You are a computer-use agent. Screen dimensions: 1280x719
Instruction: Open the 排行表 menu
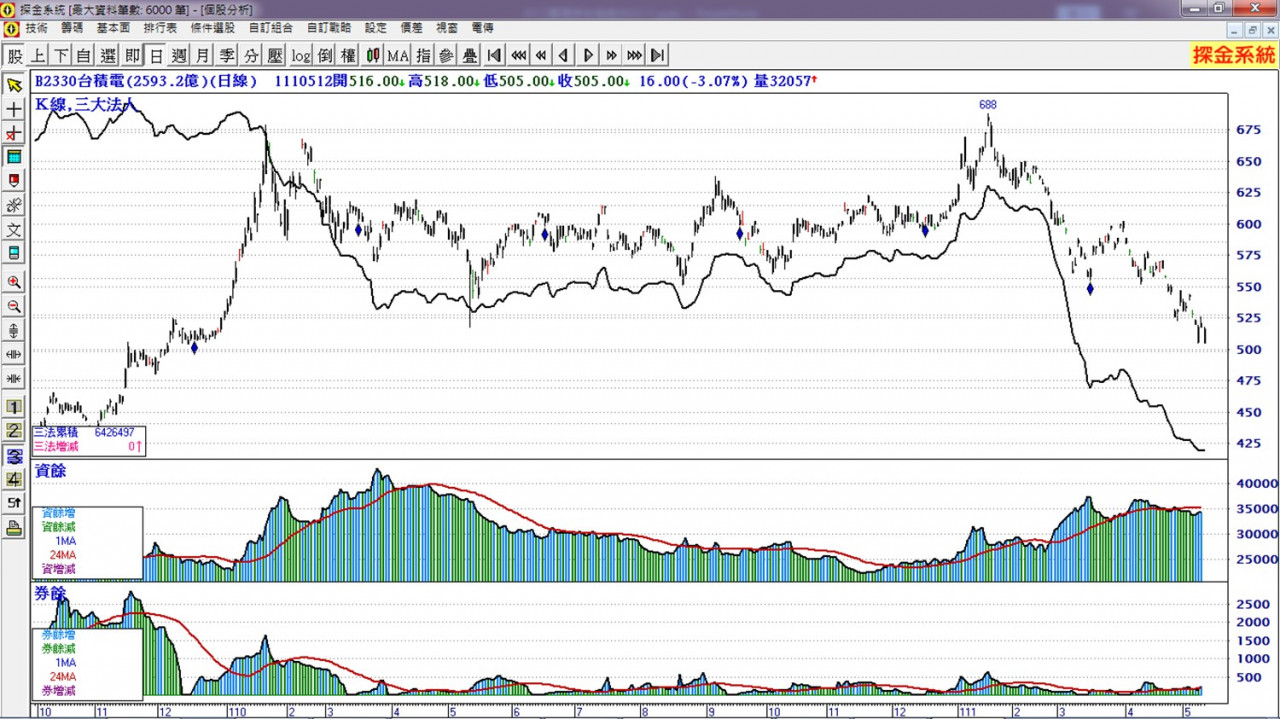[x=160, y=28]
